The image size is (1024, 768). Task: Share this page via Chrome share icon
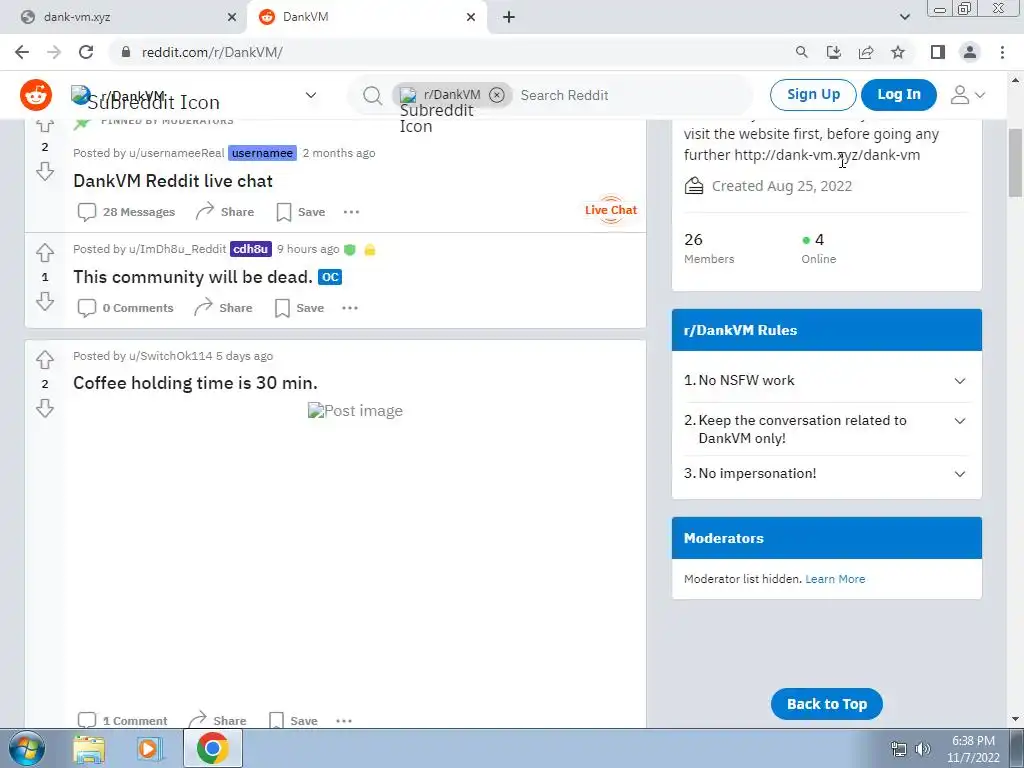[x=866, y=52]
